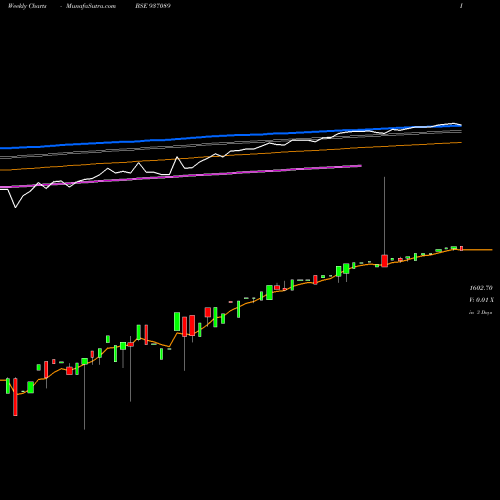The image size is (500, 500).
Task: Click the "MunafaSutra.com" label
Action: point(91,6)
